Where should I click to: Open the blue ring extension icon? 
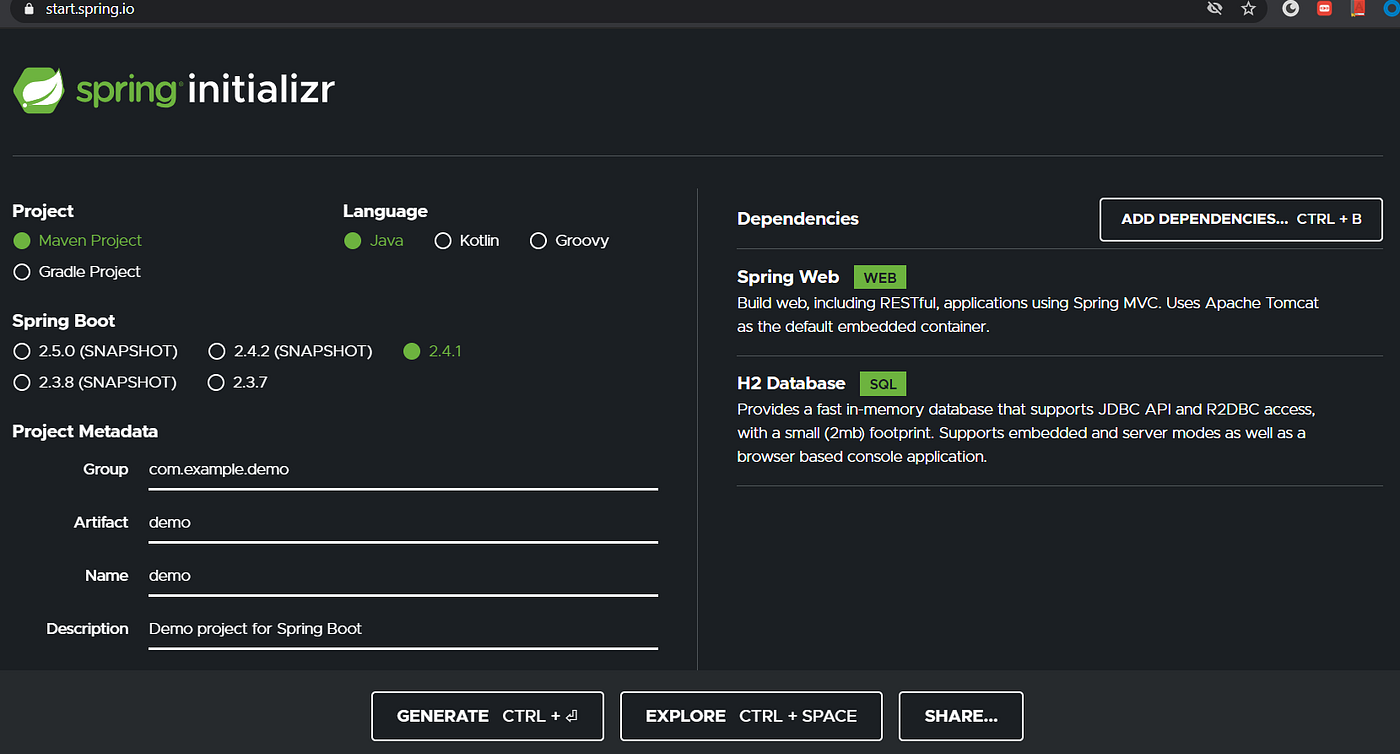click(x=1390, y=9)
